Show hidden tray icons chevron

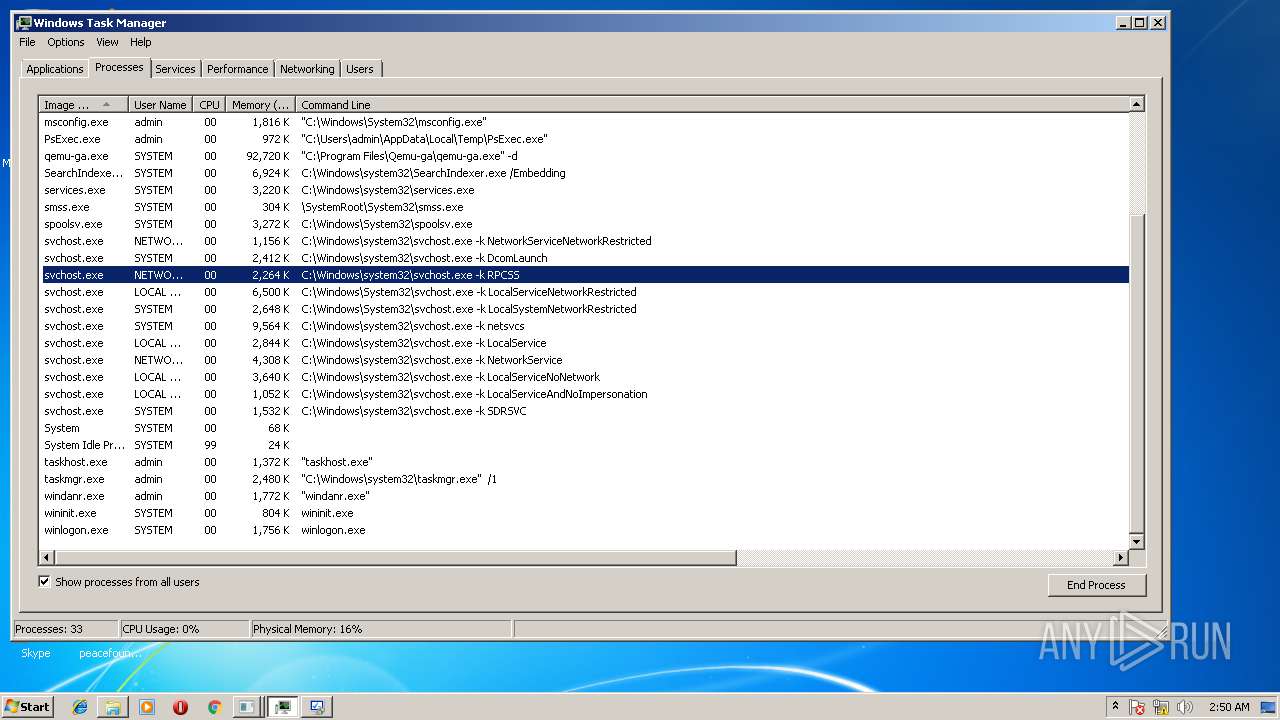point(1115,707)
